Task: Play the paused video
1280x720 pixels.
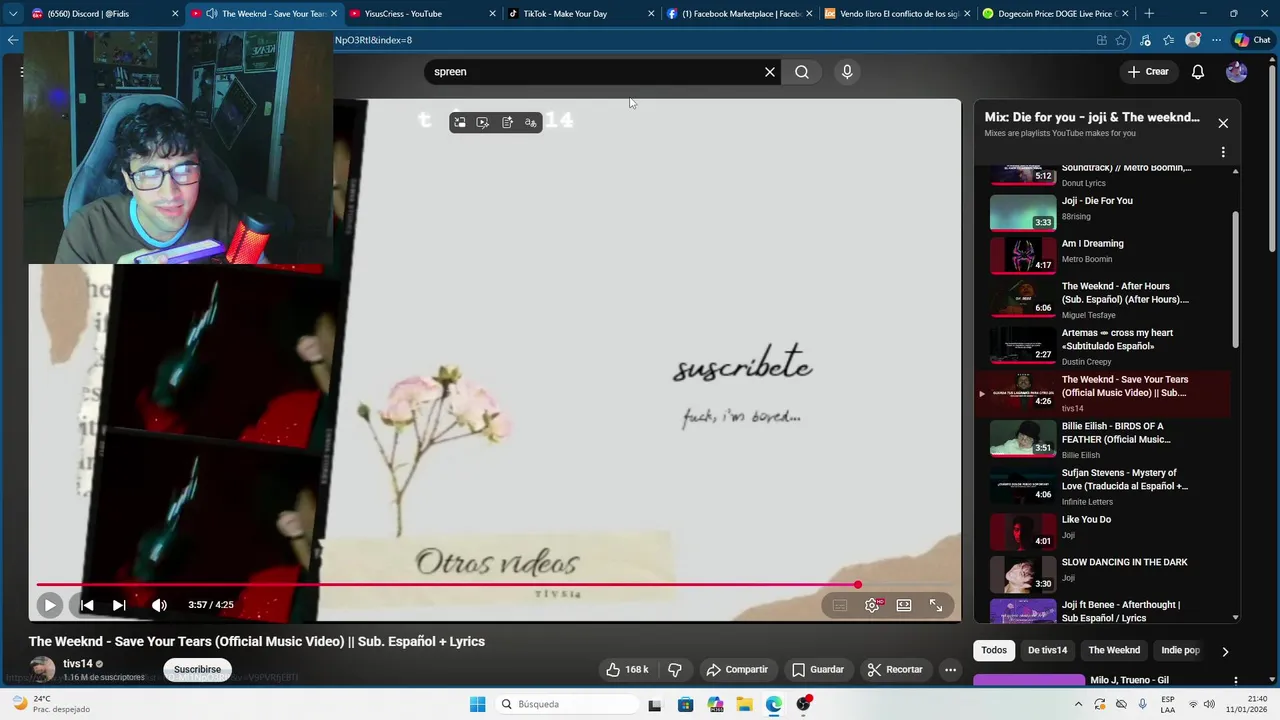Action: [50, 605]
